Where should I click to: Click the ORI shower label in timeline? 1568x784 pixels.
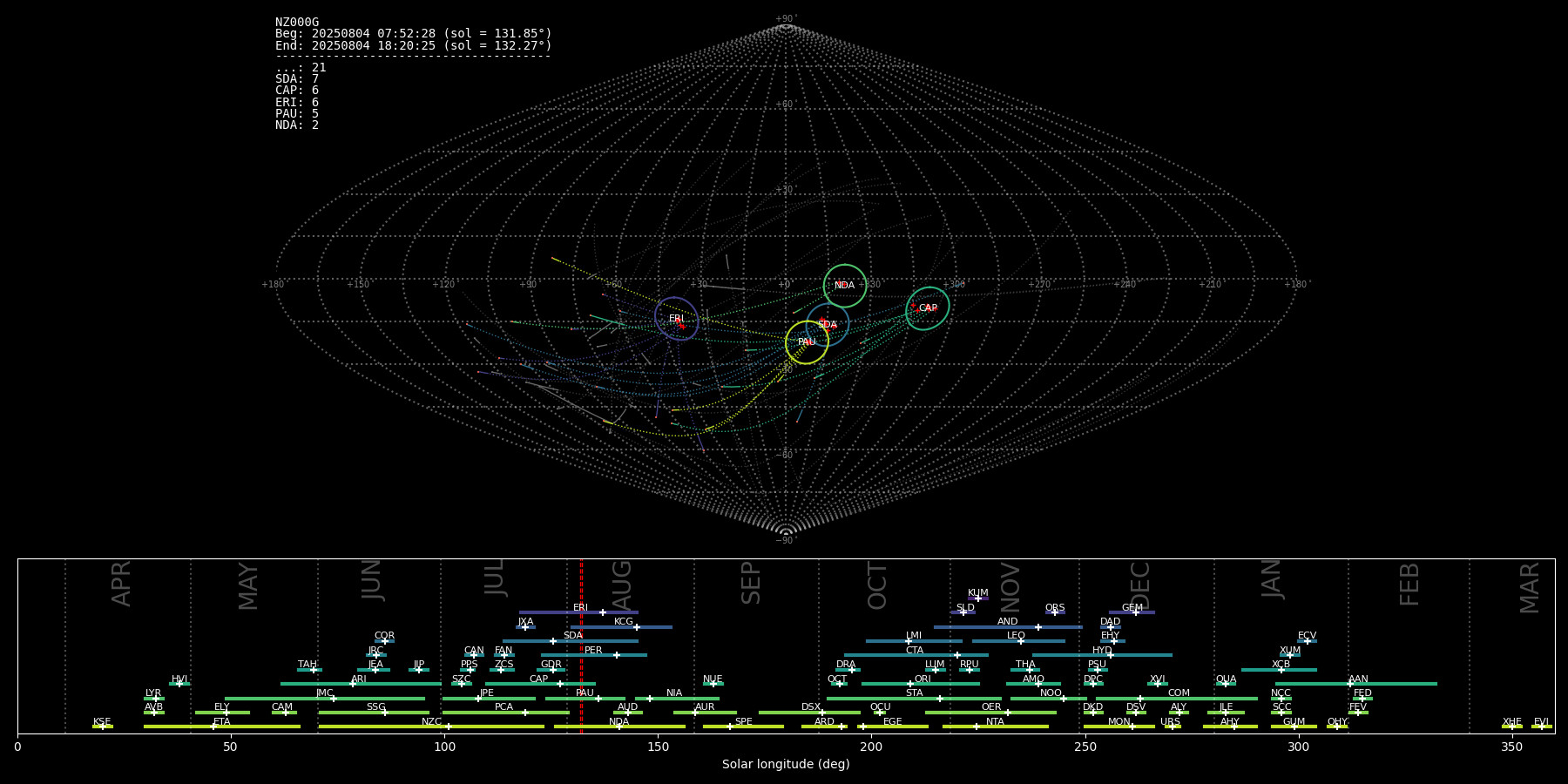coord(923,679)
